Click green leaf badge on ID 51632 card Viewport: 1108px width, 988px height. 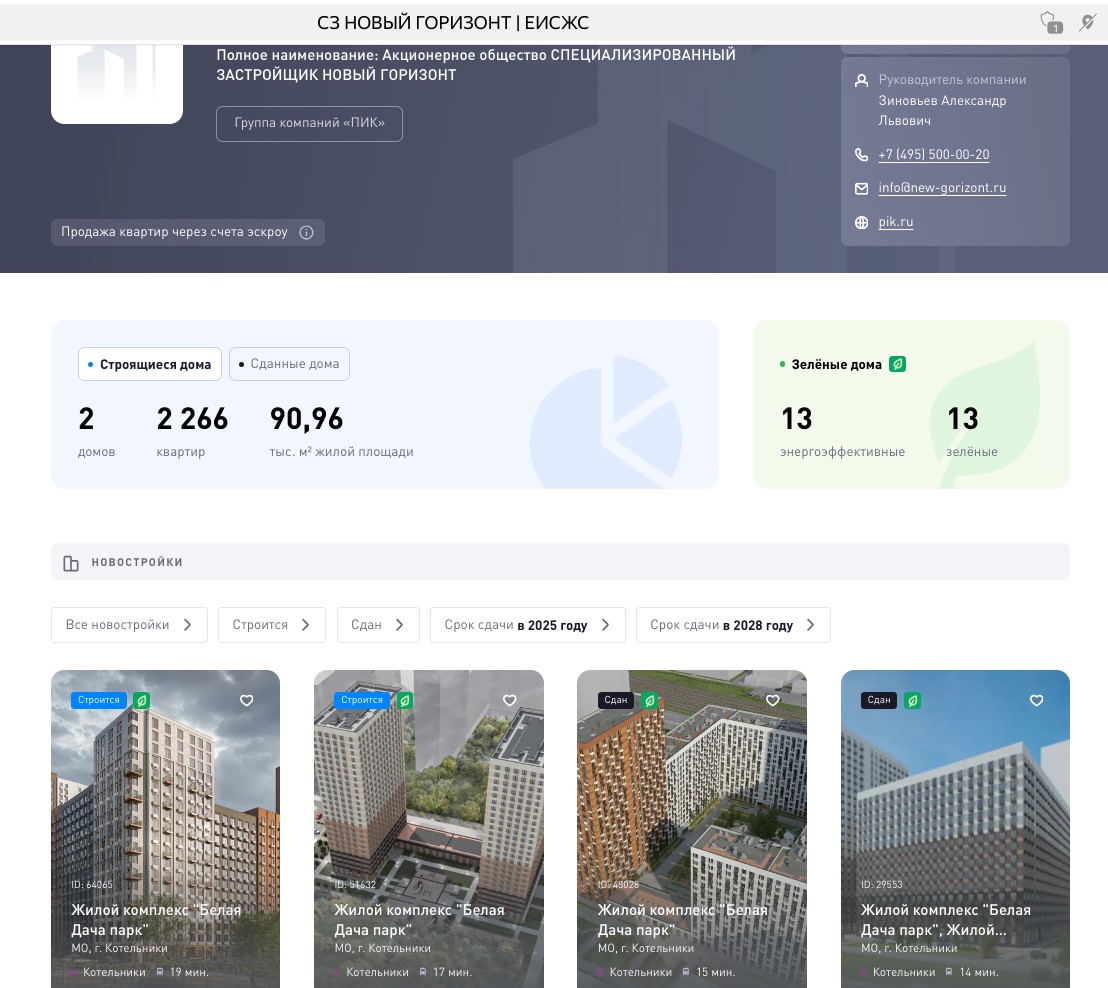click(x=404, y=700)
